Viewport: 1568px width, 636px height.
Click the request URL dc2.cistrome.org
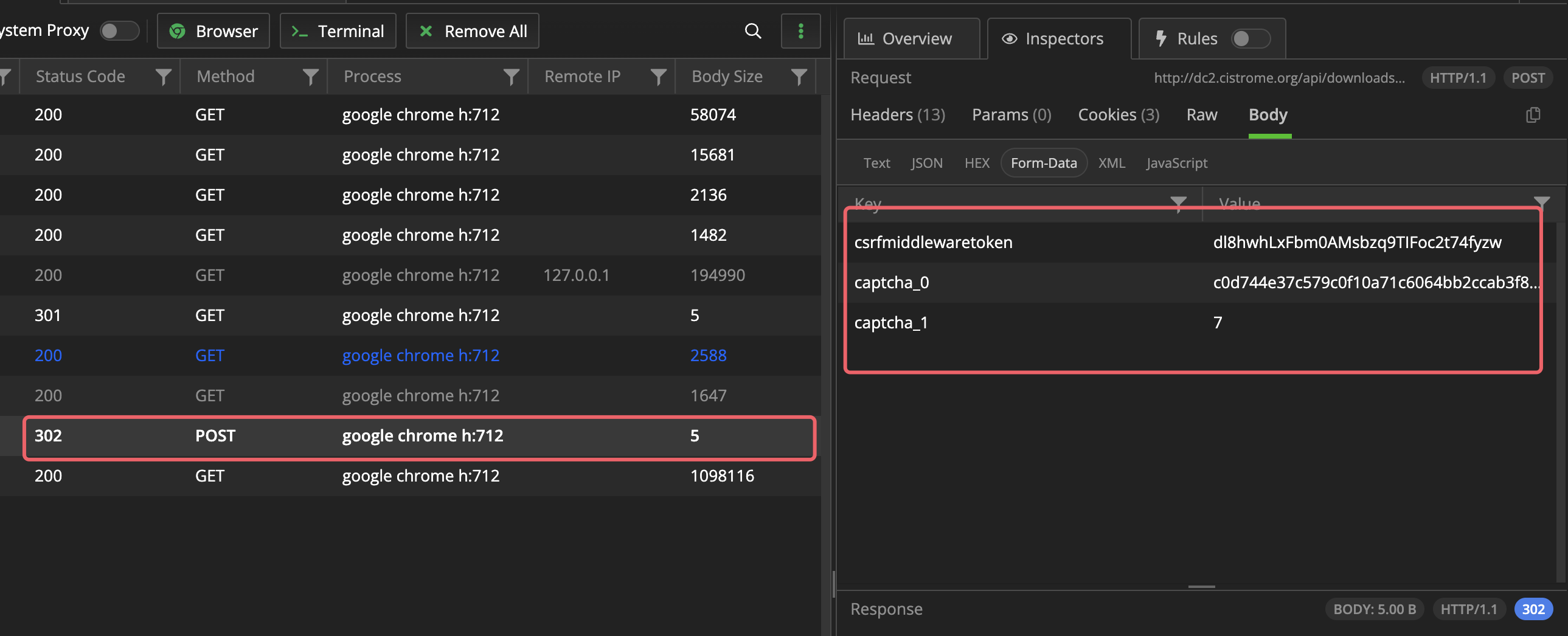[1279, 78]
